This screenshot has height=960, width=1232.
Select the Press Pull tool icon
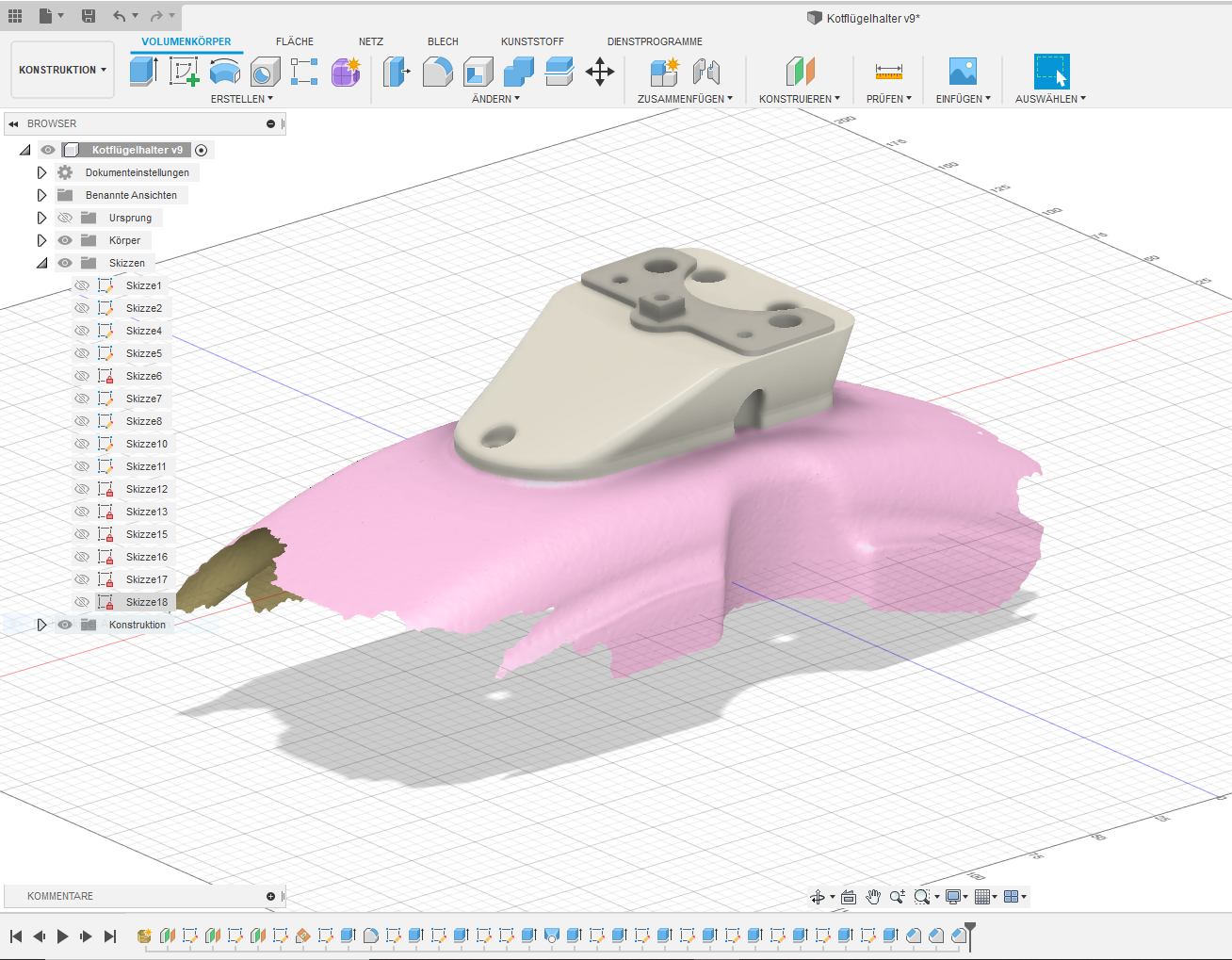point(397,72)
